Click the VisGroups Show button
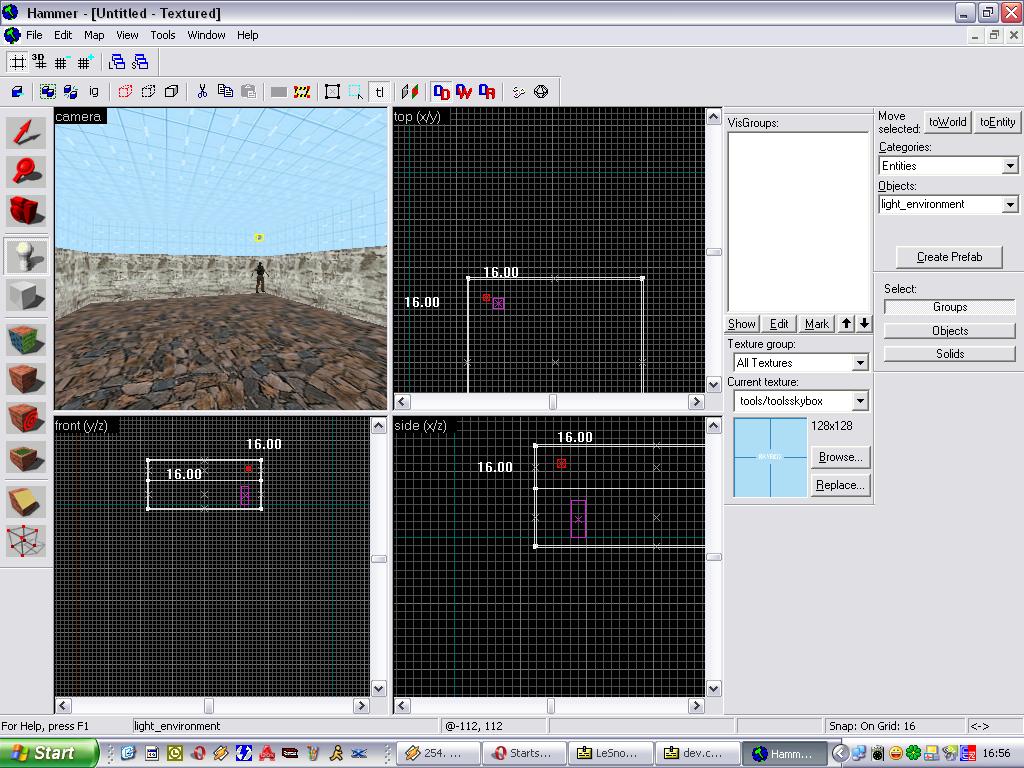This screenshot has height=768, width=1024. [x=742, y=324]
